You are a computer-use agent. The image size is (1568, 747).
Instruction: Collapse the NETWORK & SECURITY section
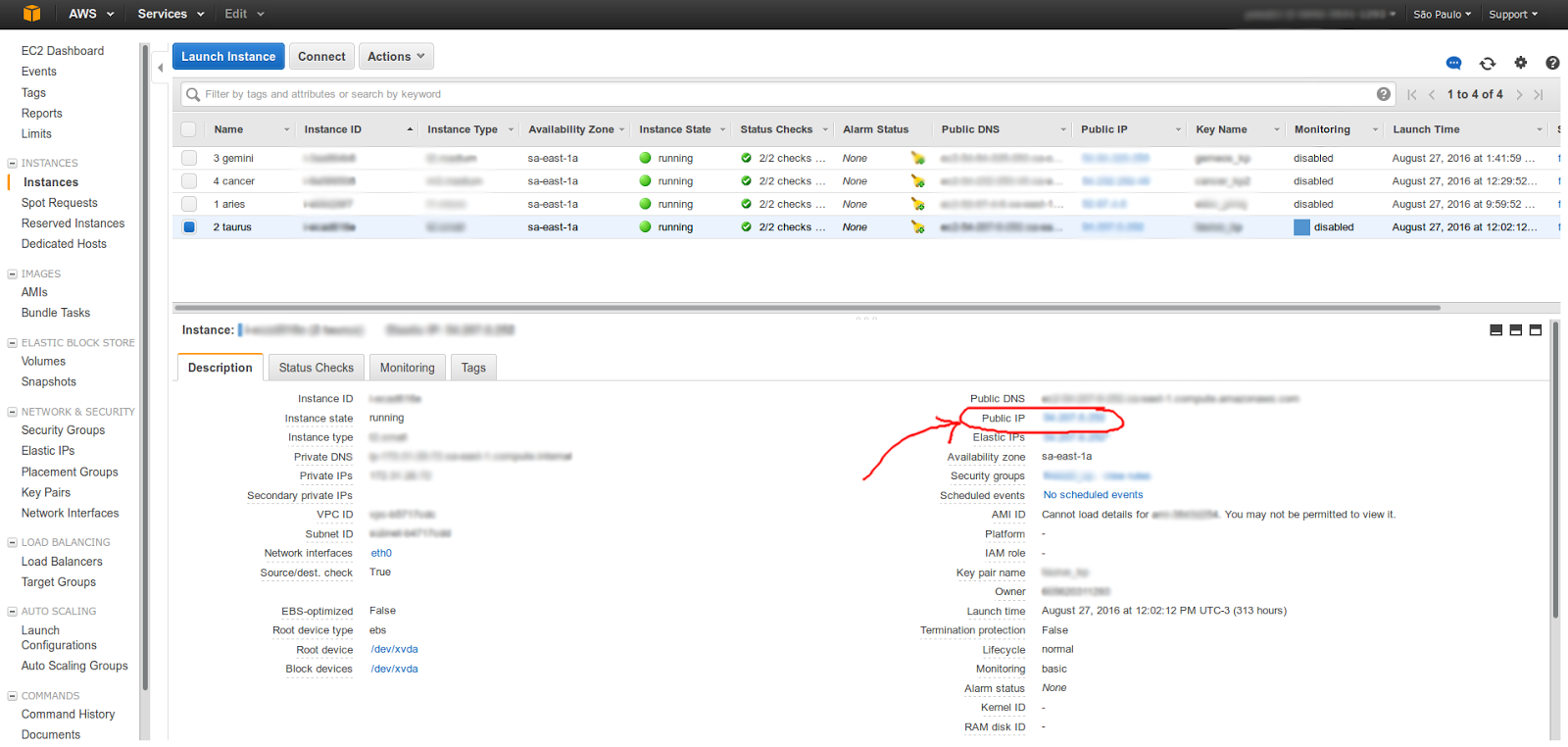coord(12,413)
